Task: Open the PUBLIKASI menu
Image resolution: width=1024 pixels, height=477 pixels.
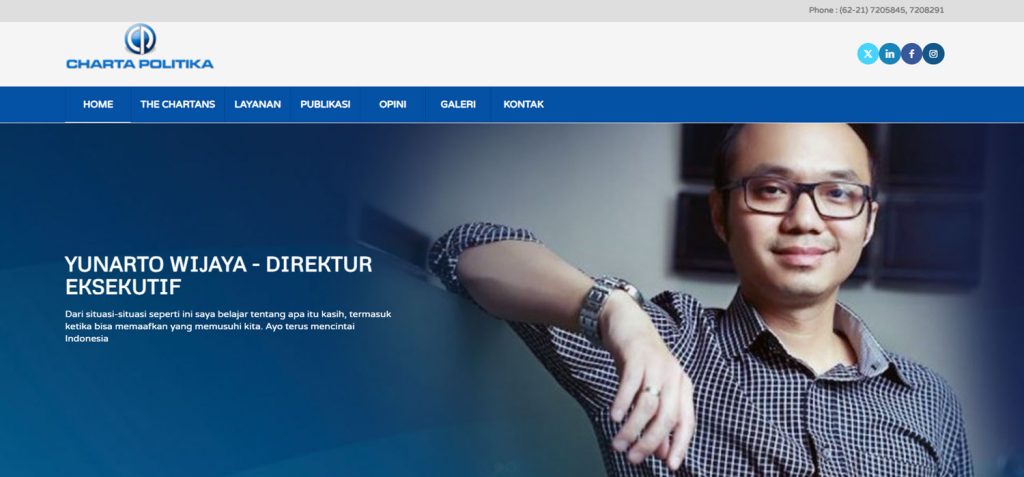Action: [325, 105]
